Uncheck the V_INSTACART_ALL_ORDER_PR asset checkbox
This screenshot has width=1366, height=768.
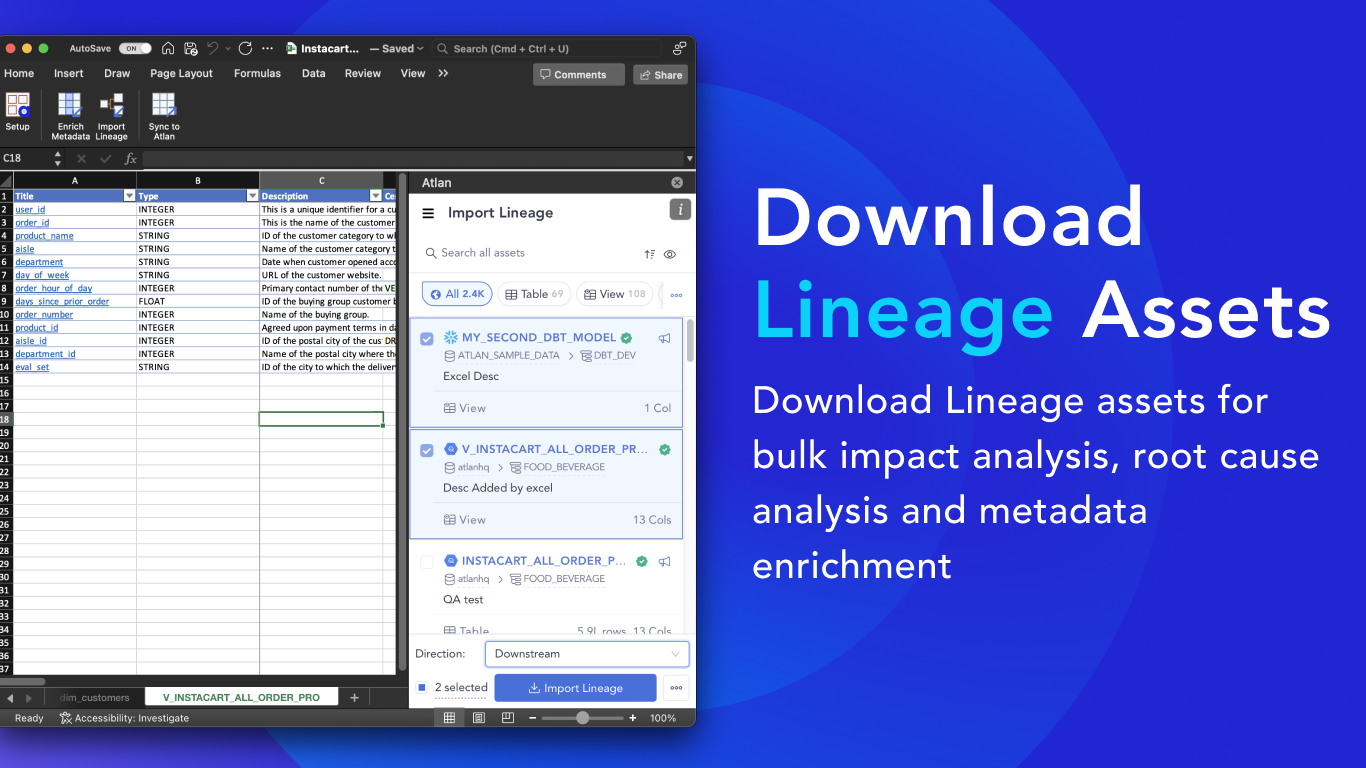(427, 450)
